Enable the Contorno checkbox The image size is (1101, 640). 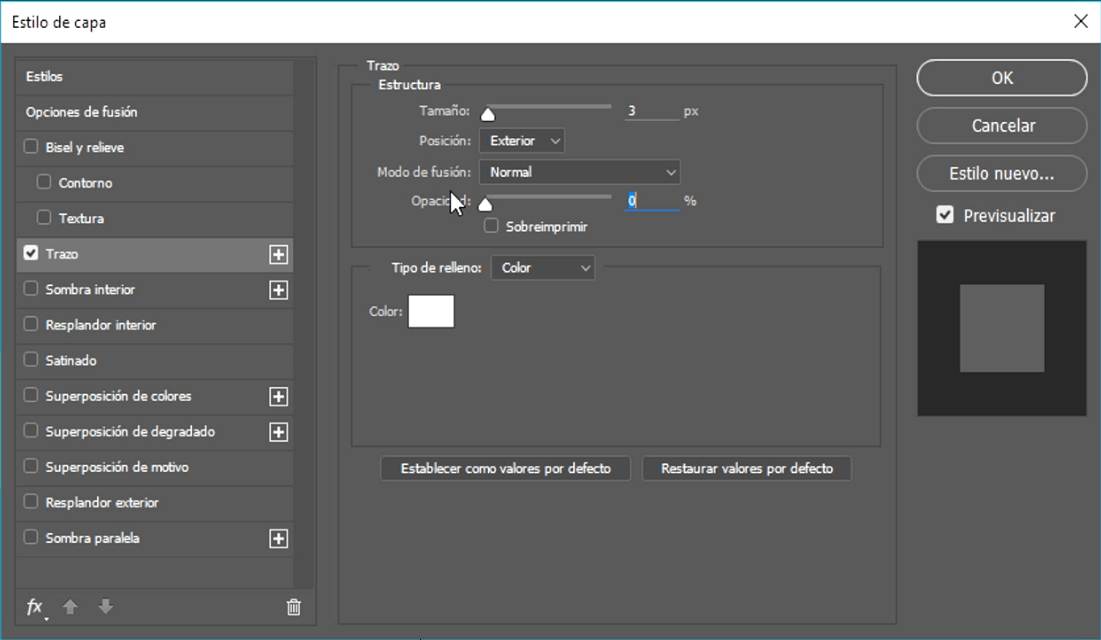44,182
